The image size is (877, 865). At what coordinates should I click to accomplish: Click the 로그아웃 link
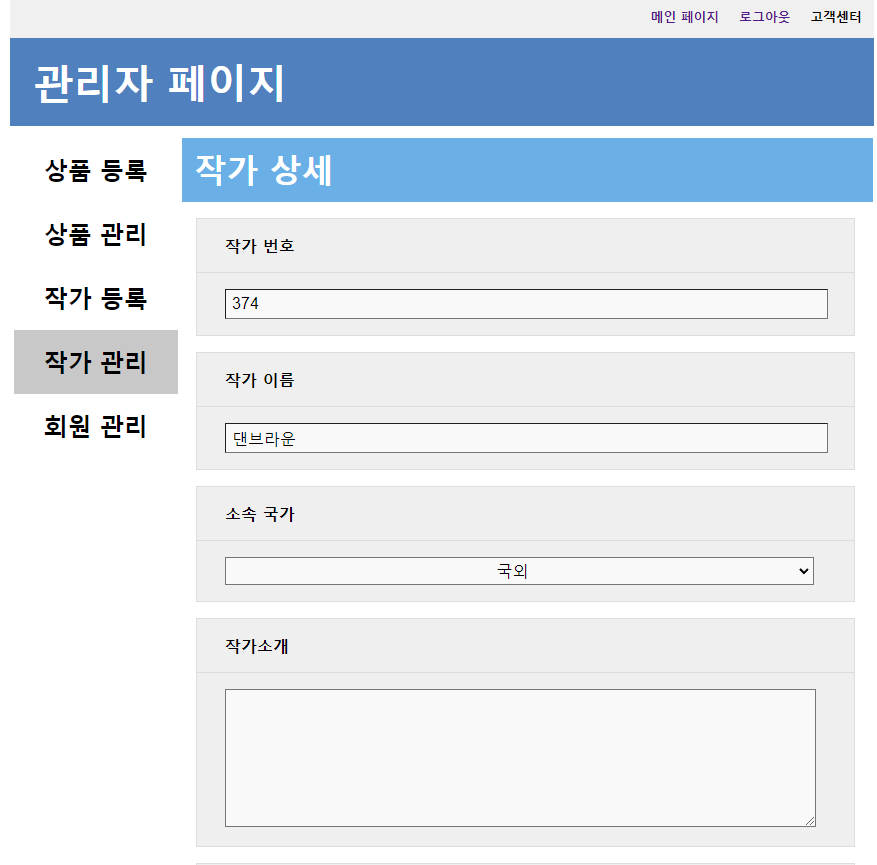point(764,17)
